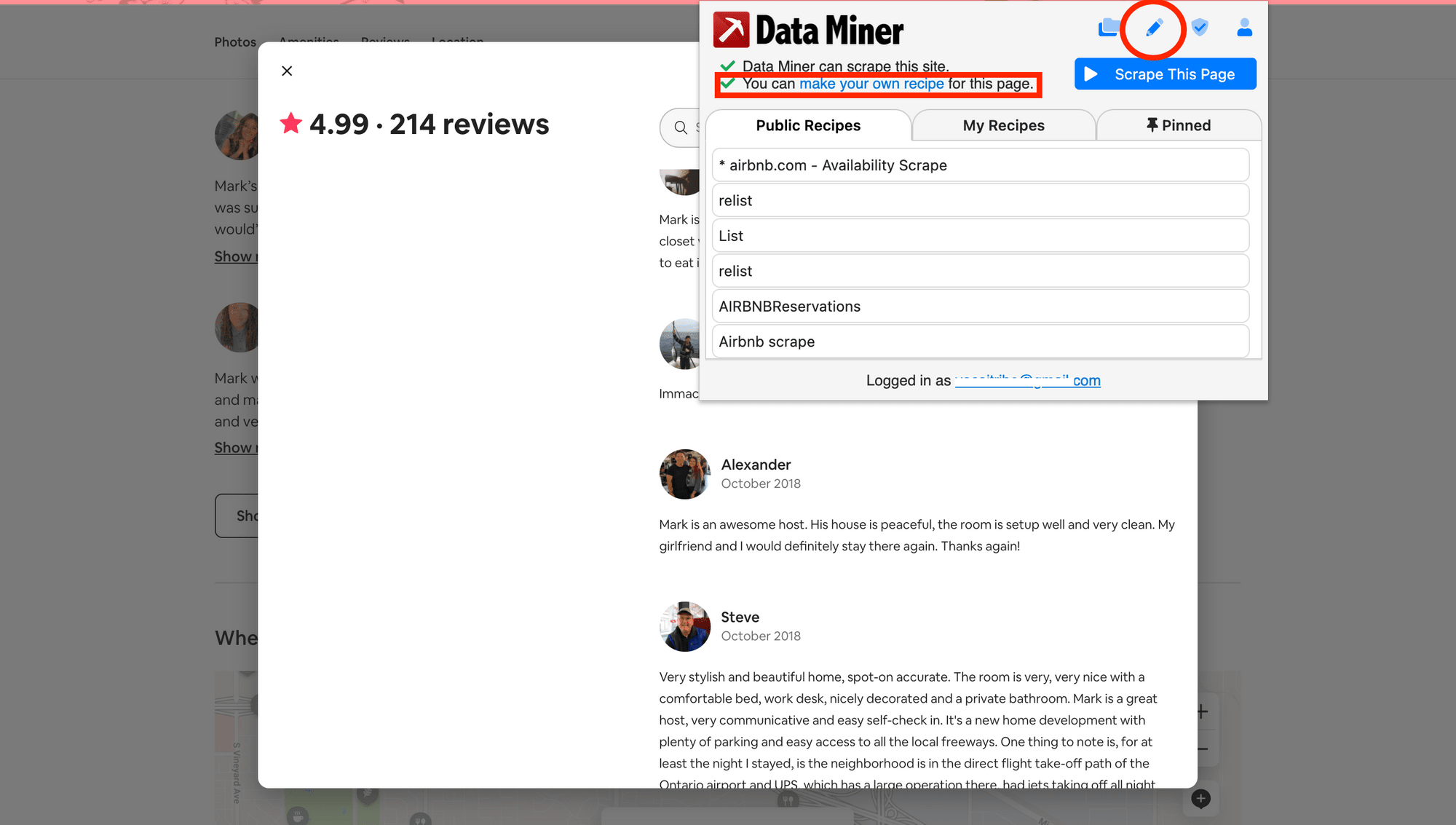Click the Data Miner logo icon
This screenshot has height=825, width=1456.
731,30
